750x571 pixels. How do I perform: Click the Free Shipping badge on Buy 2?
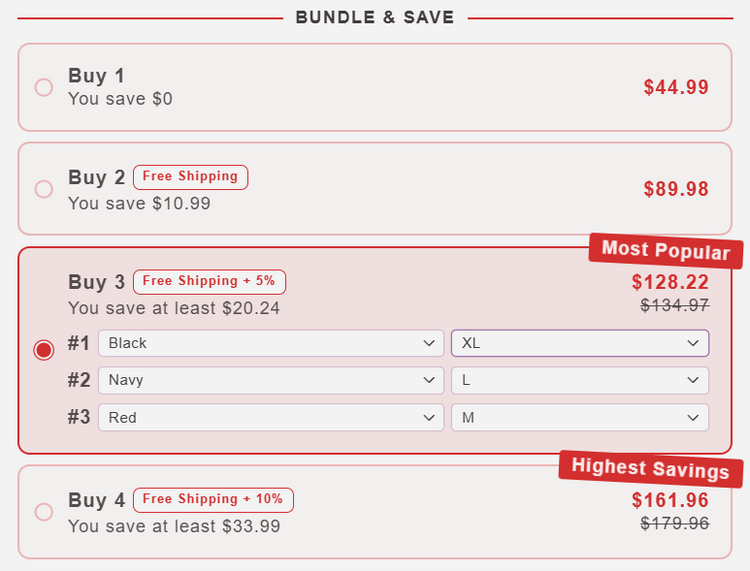tap(190, 177)
